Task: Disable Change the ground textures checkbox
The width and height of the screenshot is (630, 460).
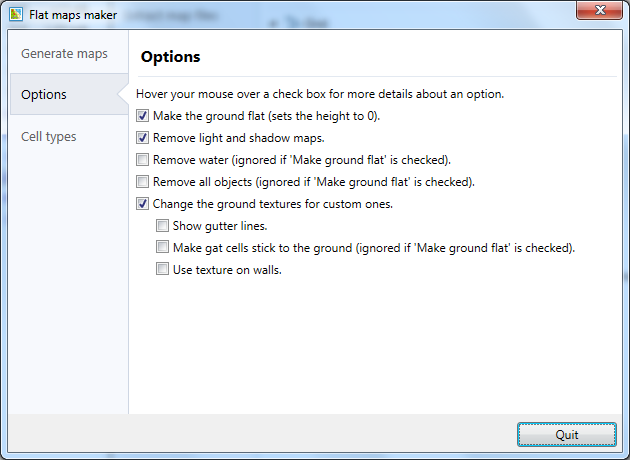Action: (142, 204)
